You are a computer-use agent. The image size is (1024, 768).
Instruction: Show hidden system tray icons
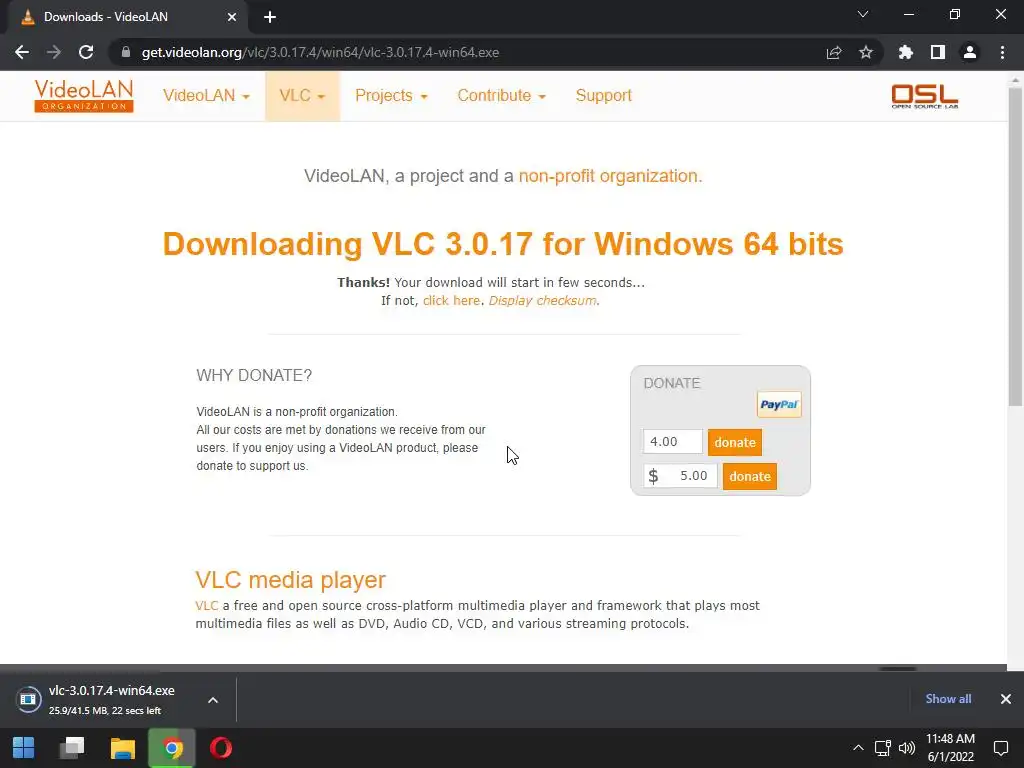[858, 748]
